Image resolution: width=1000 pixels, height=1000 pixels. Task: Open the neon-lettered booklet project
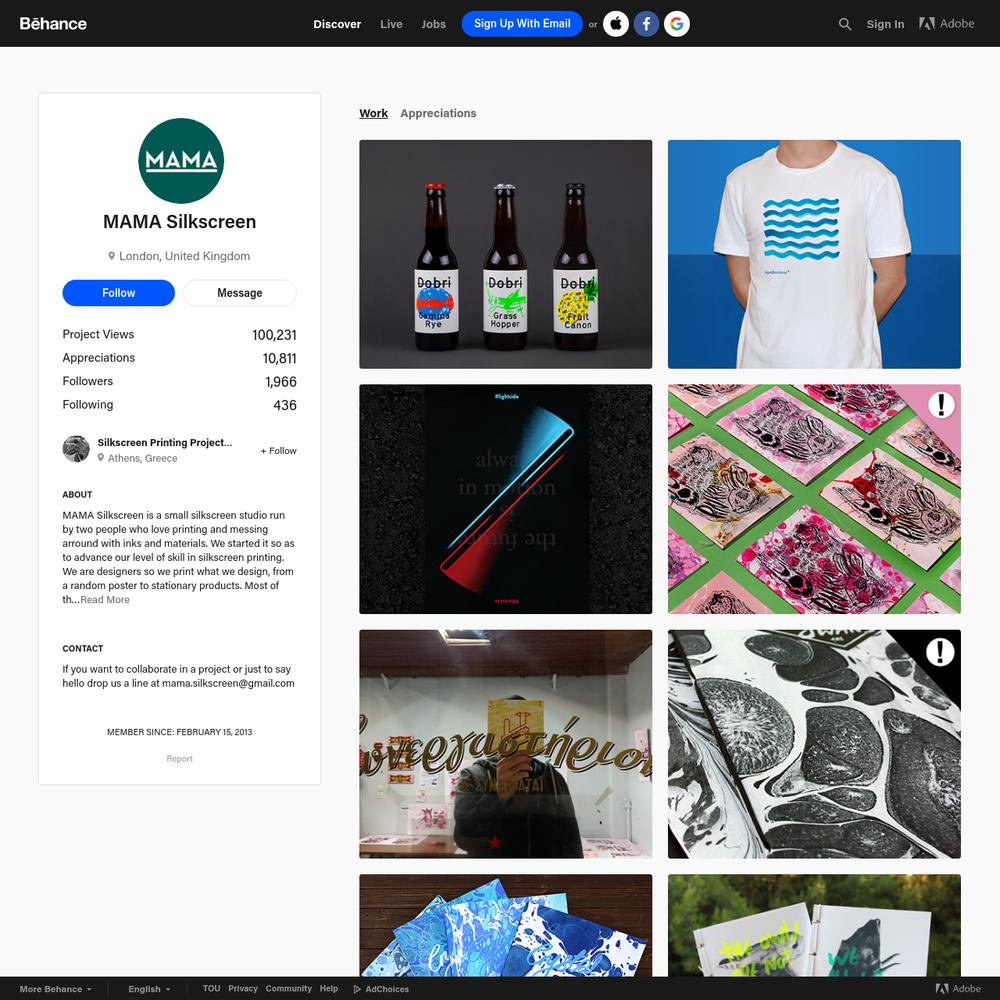point(814,925)
